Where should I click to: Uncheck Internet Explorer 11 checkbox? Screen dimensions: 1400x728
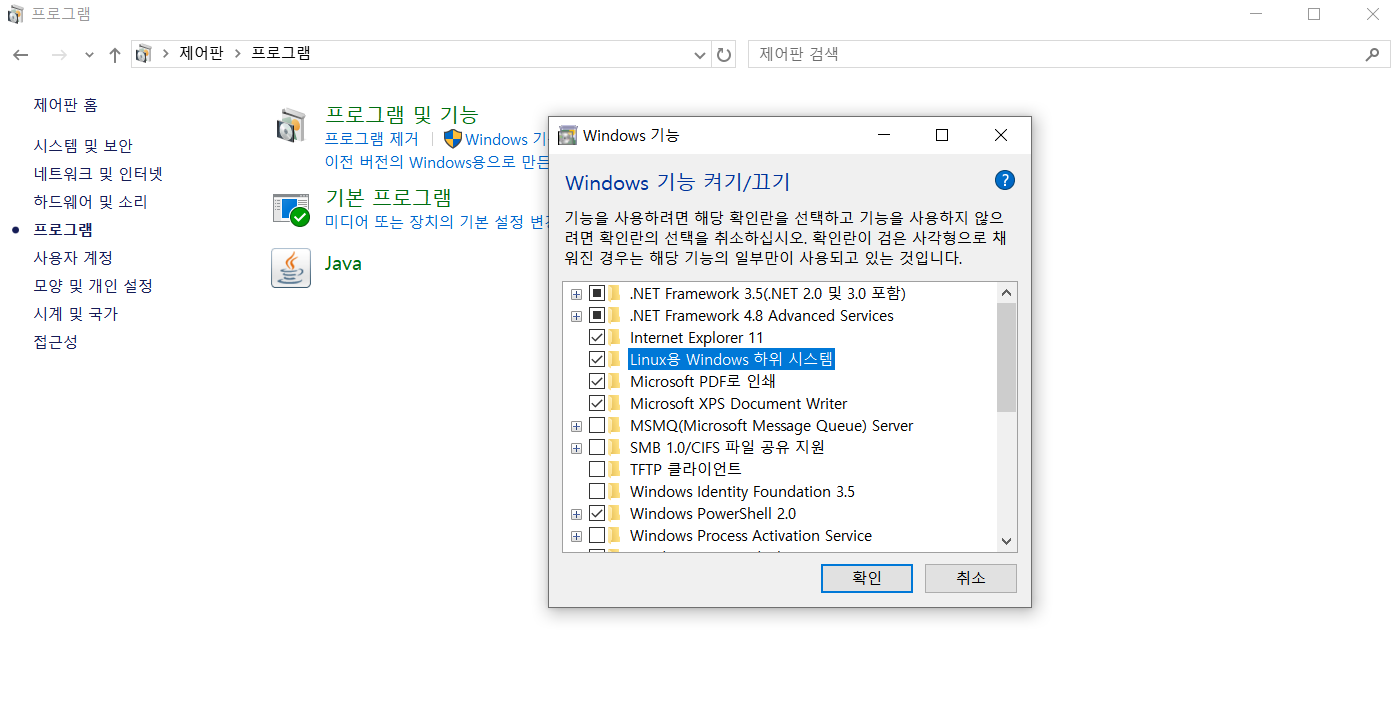(597, 337)
